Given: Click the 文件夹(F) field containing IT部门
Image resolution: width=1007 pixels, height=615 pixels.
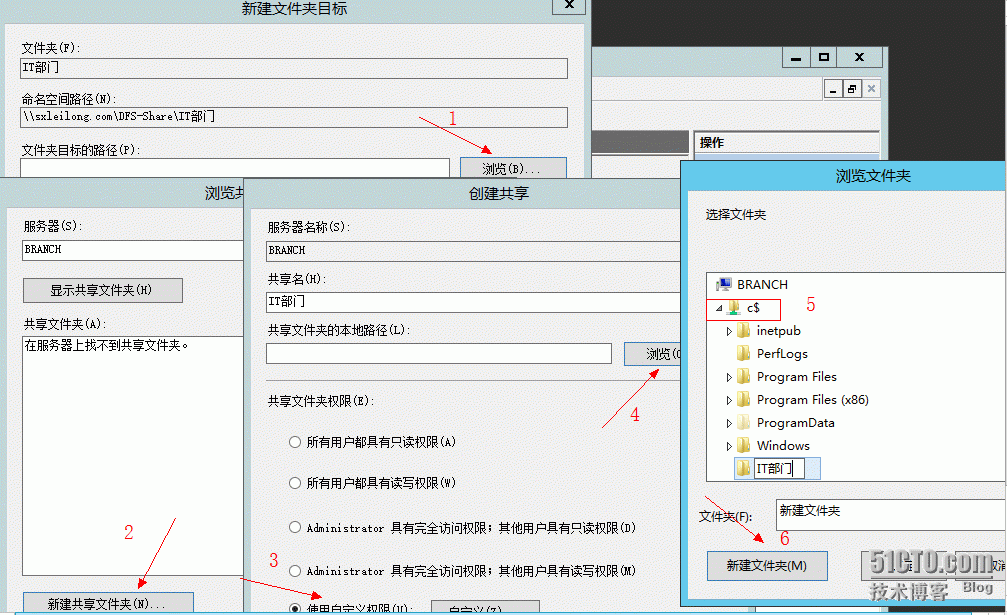Looking at the screenshot, I should pos(294,68).
